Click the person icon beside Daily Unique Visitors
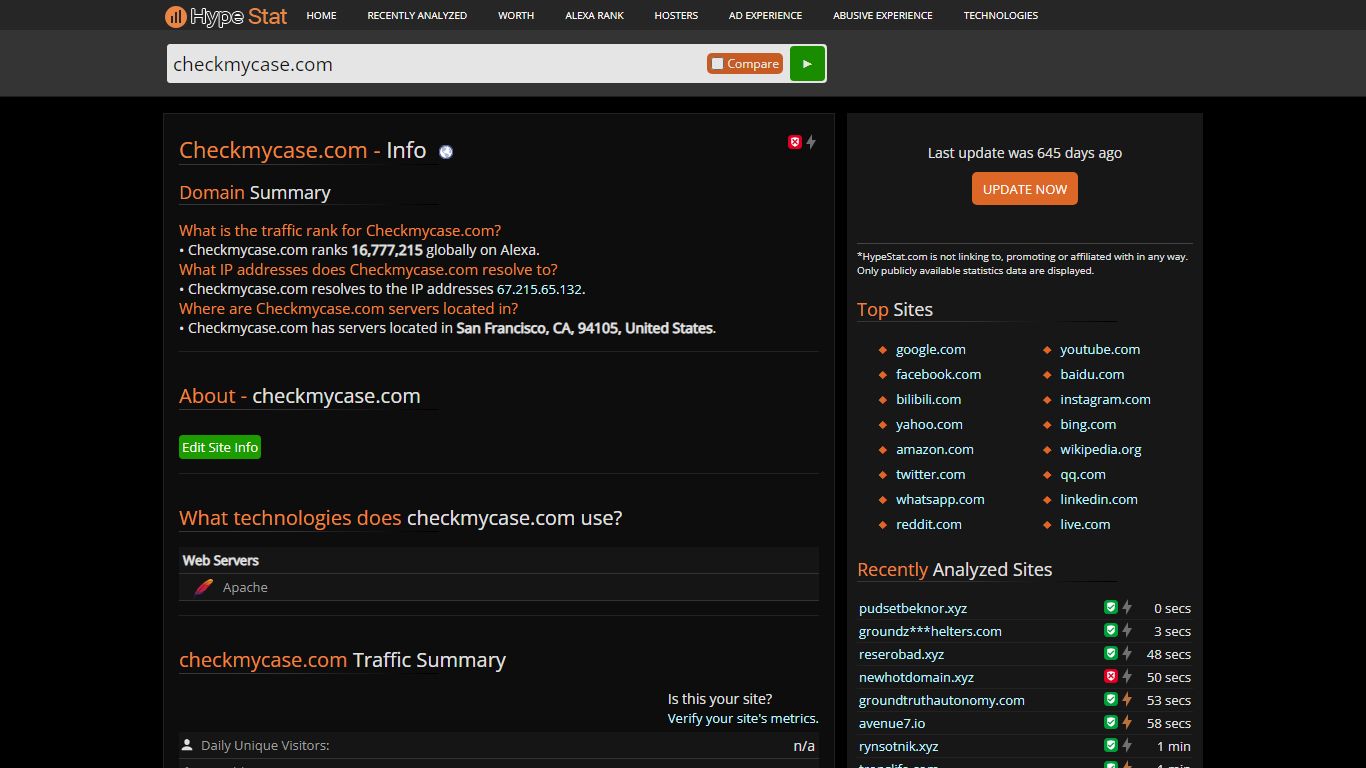 pyautogui.click(x=187, y=745)
